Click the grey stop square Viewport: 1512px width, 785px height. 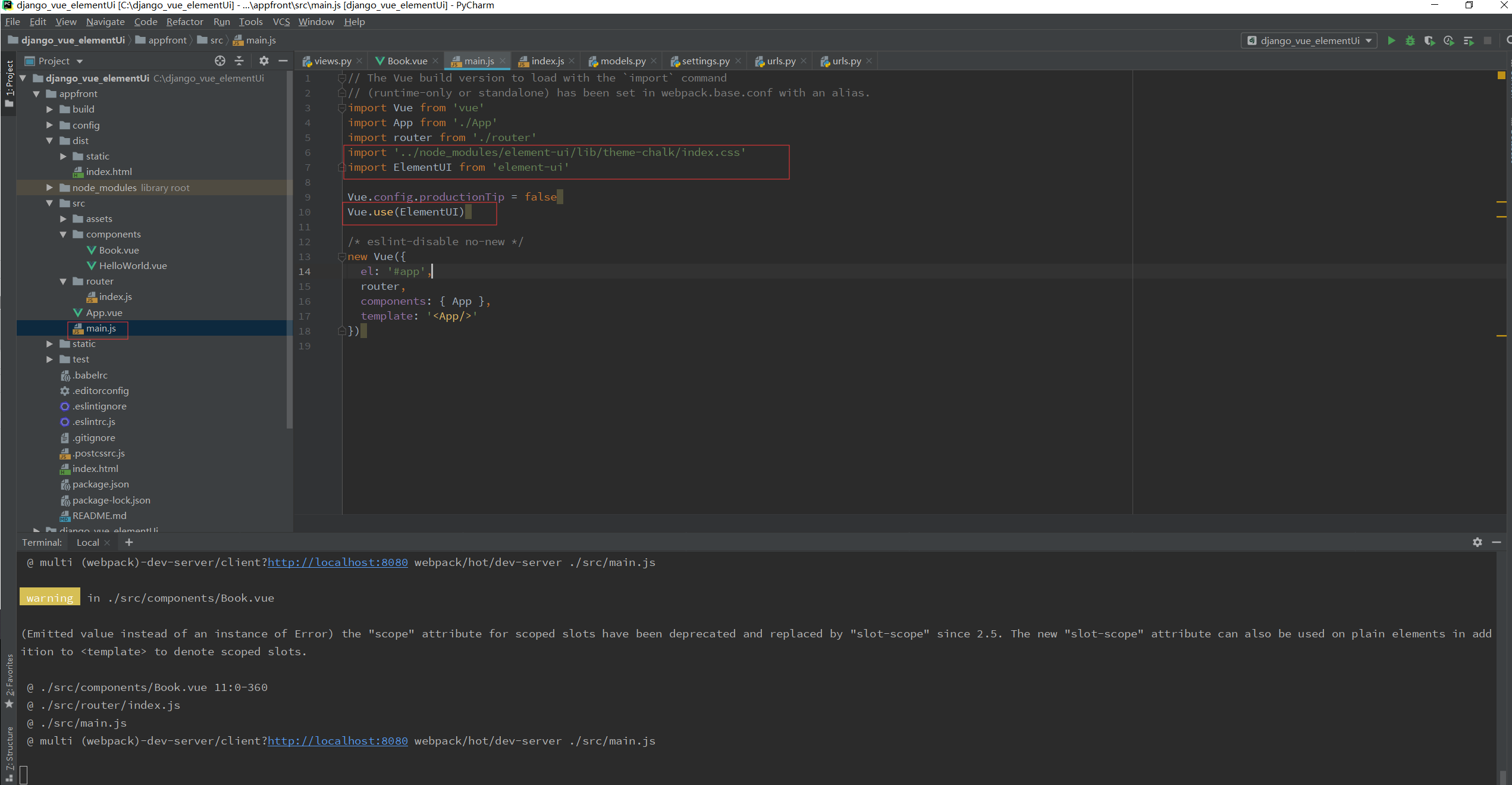coord(1488,40)
